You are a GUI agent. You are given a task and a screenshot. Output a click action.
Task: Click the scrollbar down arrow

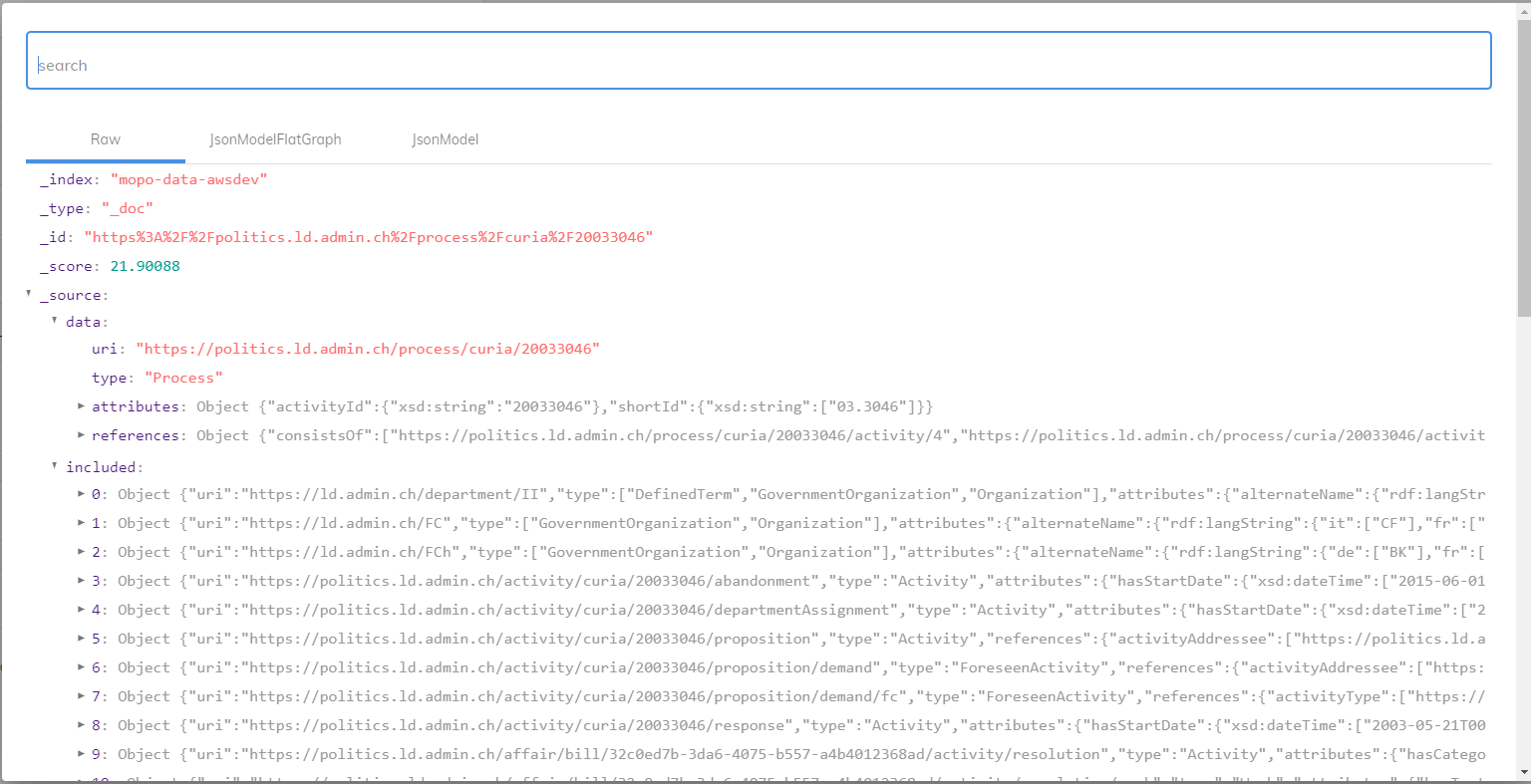[1523, 772]
